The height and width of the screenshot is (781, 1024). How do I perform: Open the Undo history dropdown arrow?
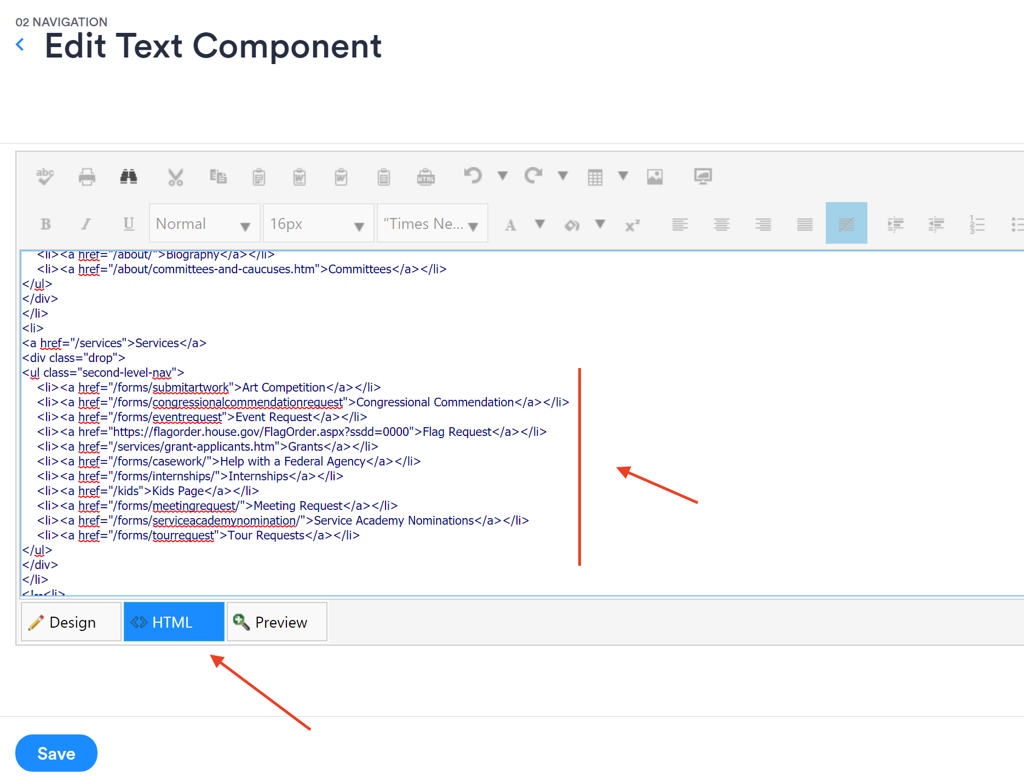click(x=503, y=176)
